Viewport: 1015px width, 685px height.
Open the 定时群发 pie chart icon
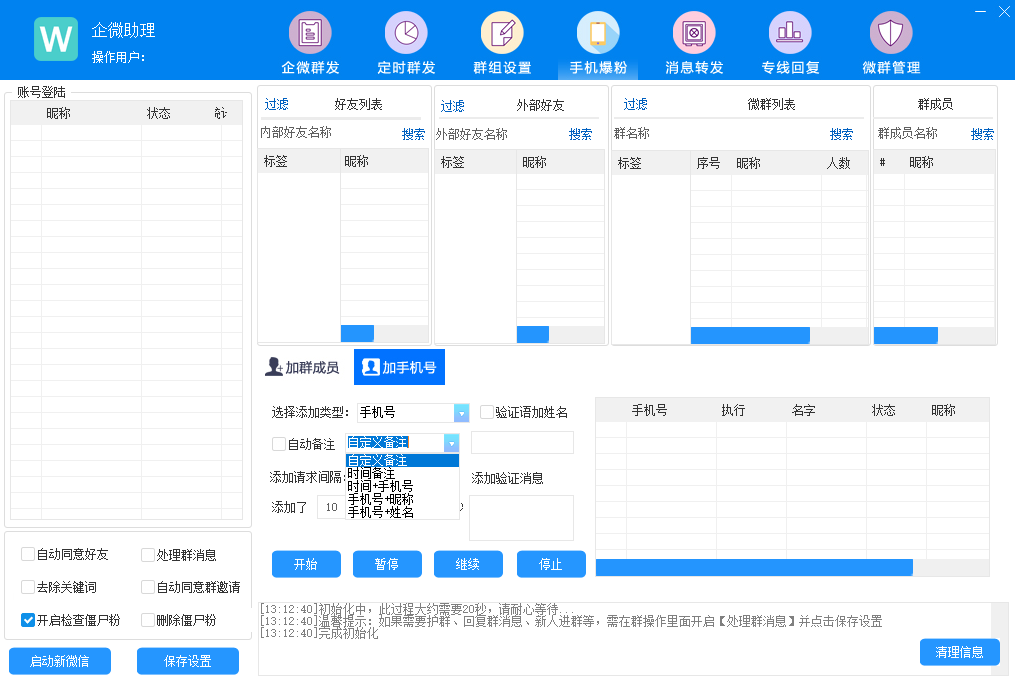406,33
